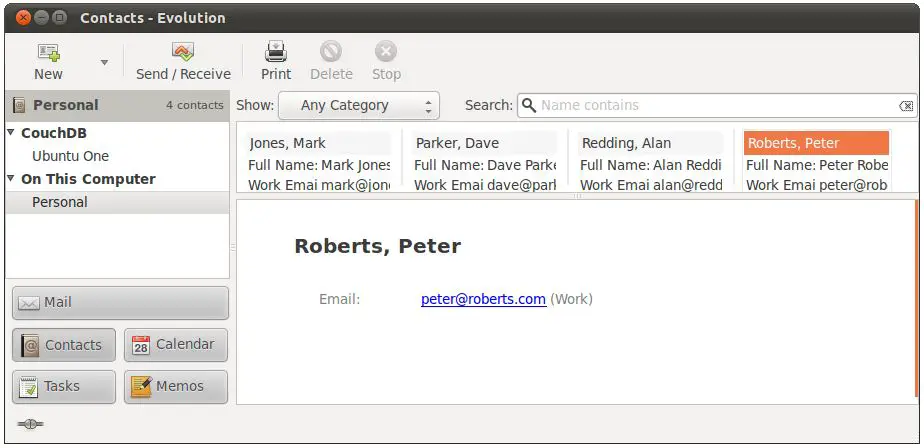Click the Roberts, Peter heading in preview
This screenshot has height=448, width=924.
[377, 246]
